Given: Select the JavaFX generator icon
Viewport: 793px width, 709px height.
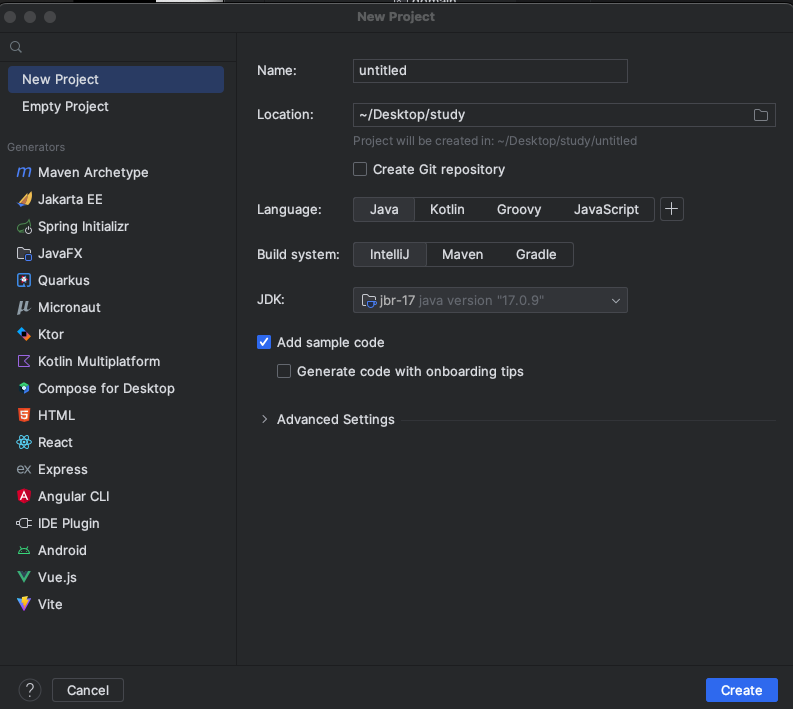Looking at the screenshot, I should [24, 253].
